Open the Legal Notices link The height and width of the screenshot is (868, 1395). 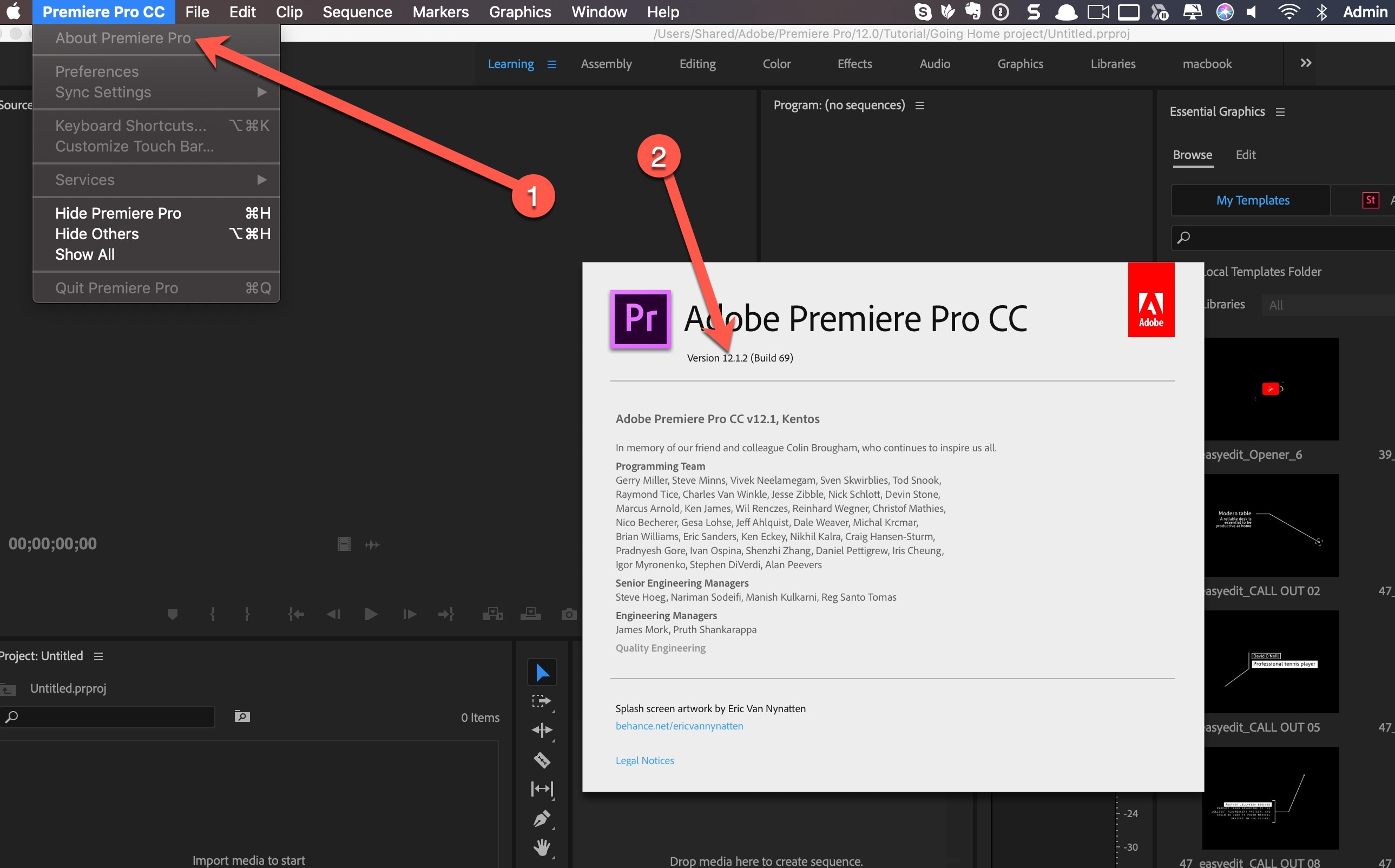click(x=644, y=760)
